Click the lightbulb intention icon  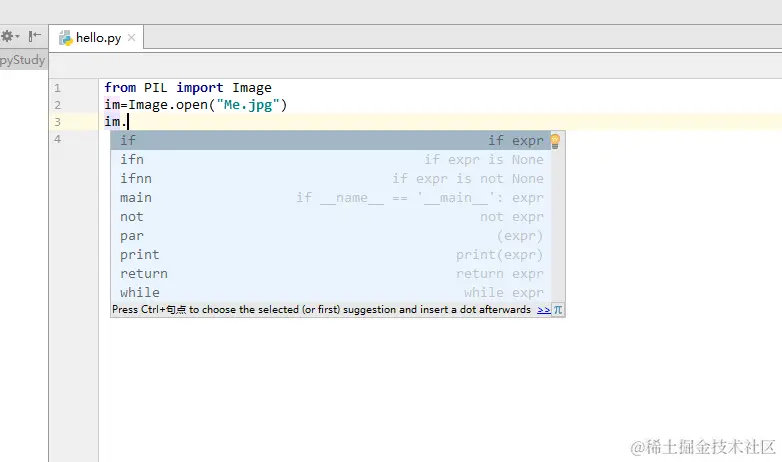[555, 141]
